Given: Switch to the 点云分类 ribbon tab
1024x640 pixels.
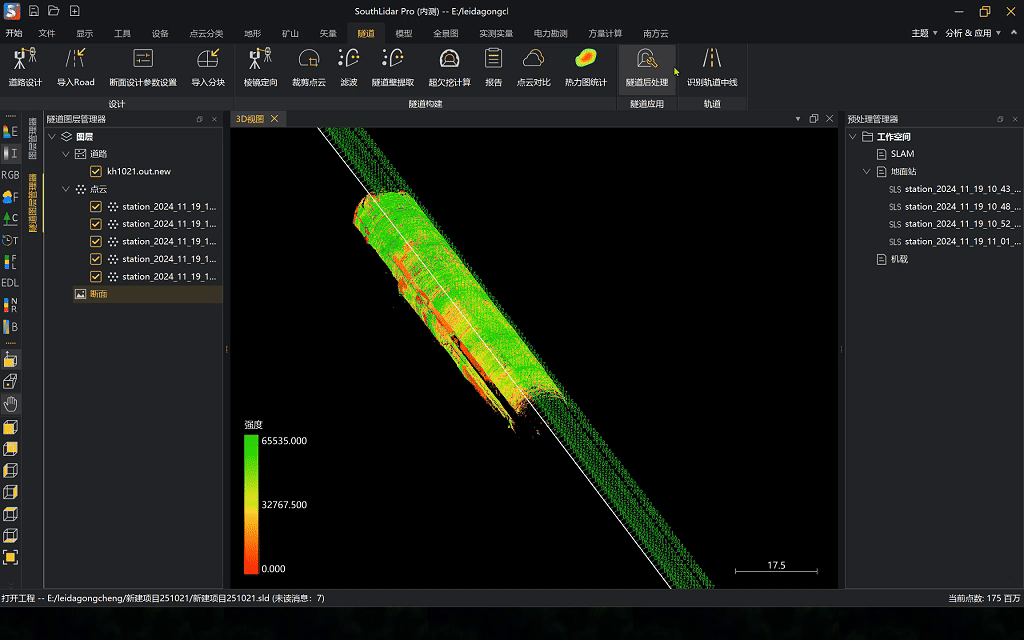Looking at the screenshot, I should click(x=206, y=33).
